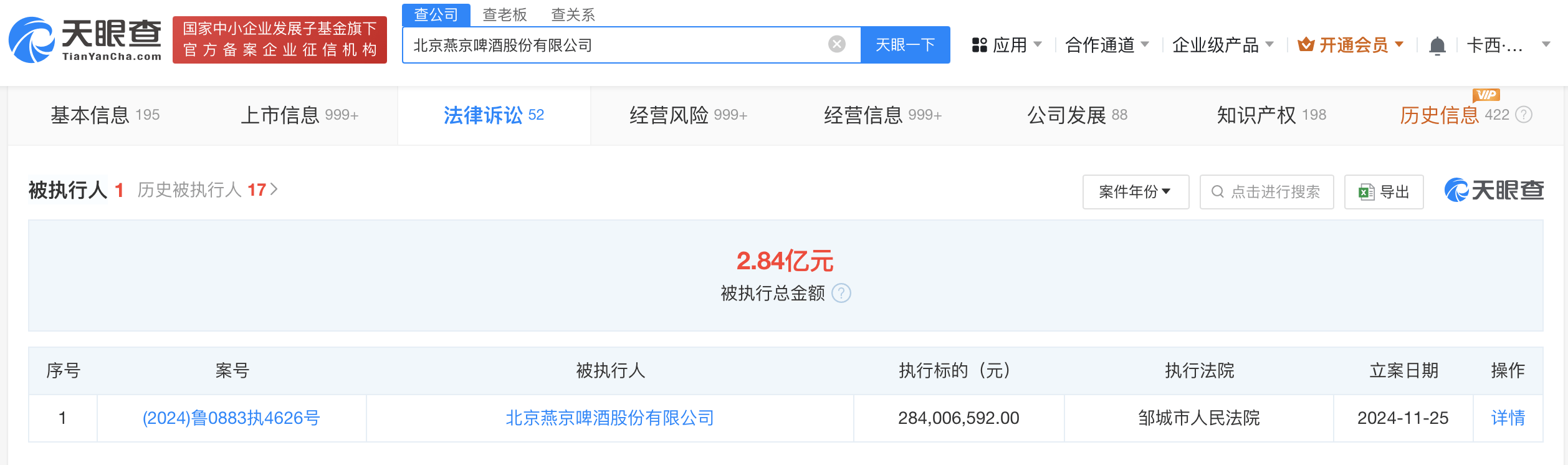Clear the search box with X icon
This screenshot has width=1568, height=465.
(837, 44)
